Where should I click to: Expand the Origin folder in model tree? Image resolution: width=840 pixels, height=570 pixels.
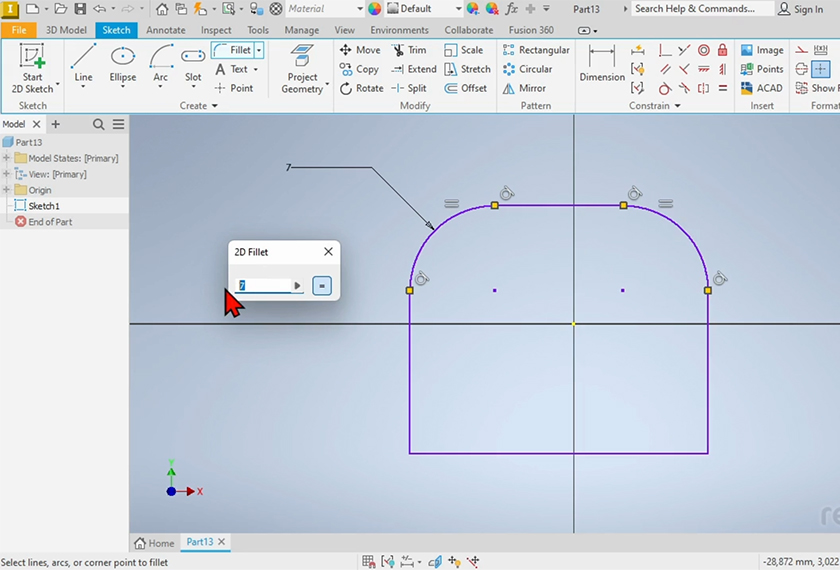[x=7, y=190]
